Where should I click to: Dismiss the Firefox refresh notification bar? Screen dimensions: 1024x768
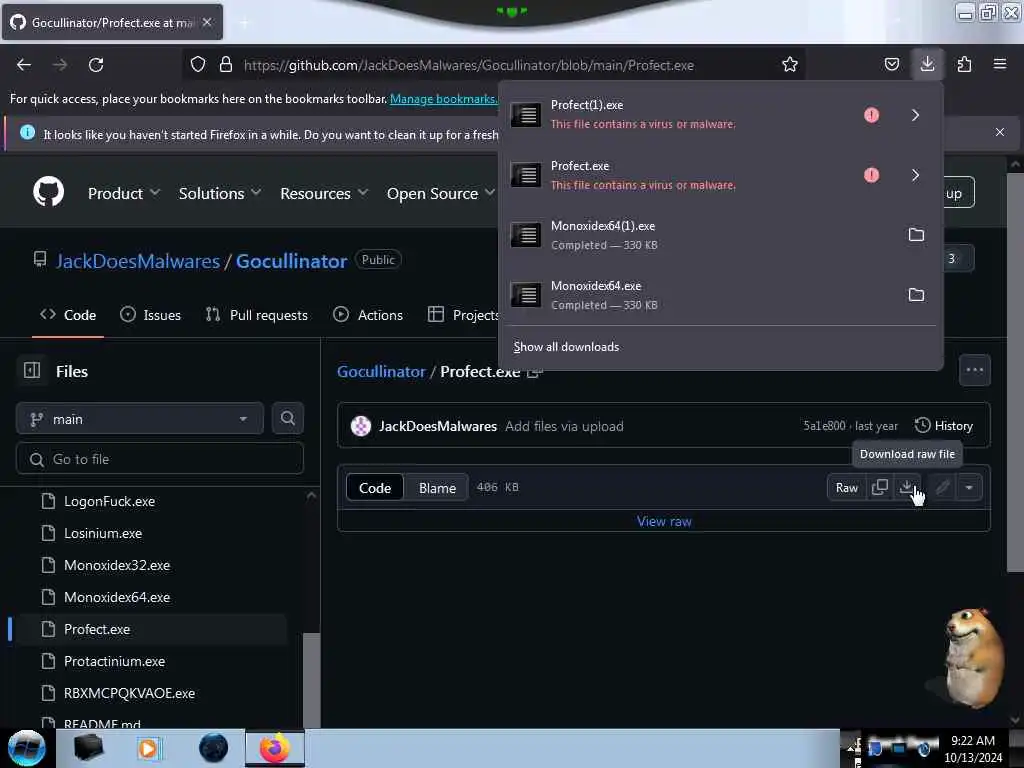[x=999, y=132]
